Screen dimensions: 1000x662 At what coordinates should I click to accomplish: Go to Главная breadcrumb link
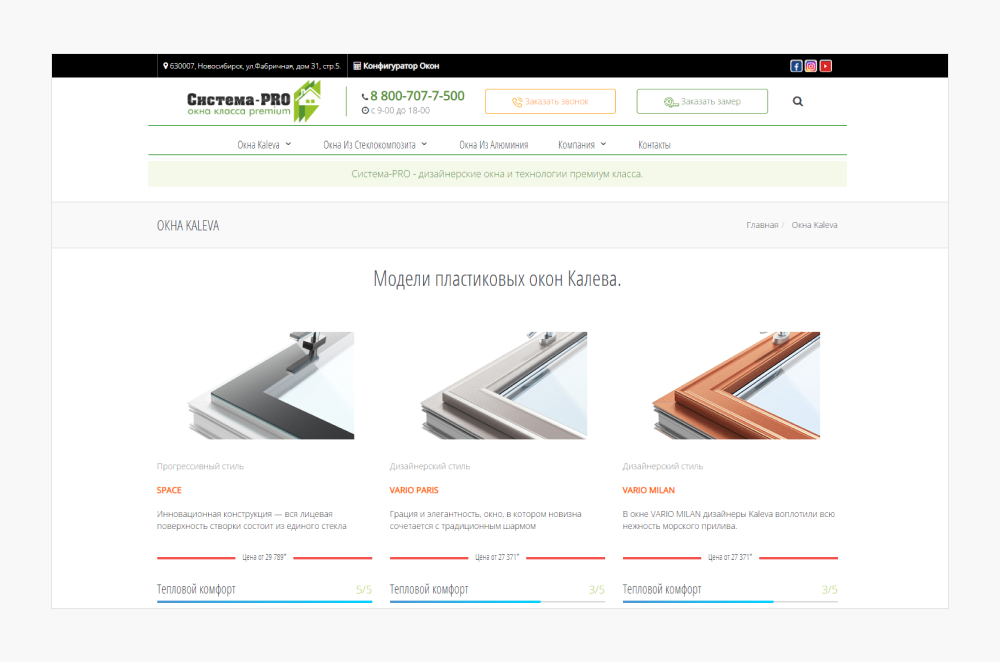762,225
